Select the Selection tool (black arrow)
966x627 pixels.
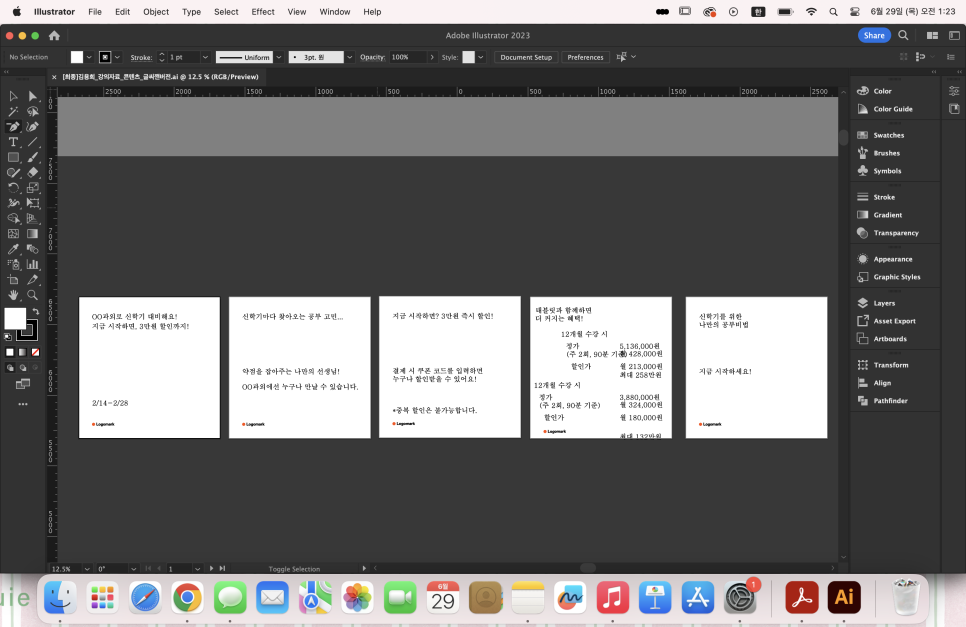point(13,96)
